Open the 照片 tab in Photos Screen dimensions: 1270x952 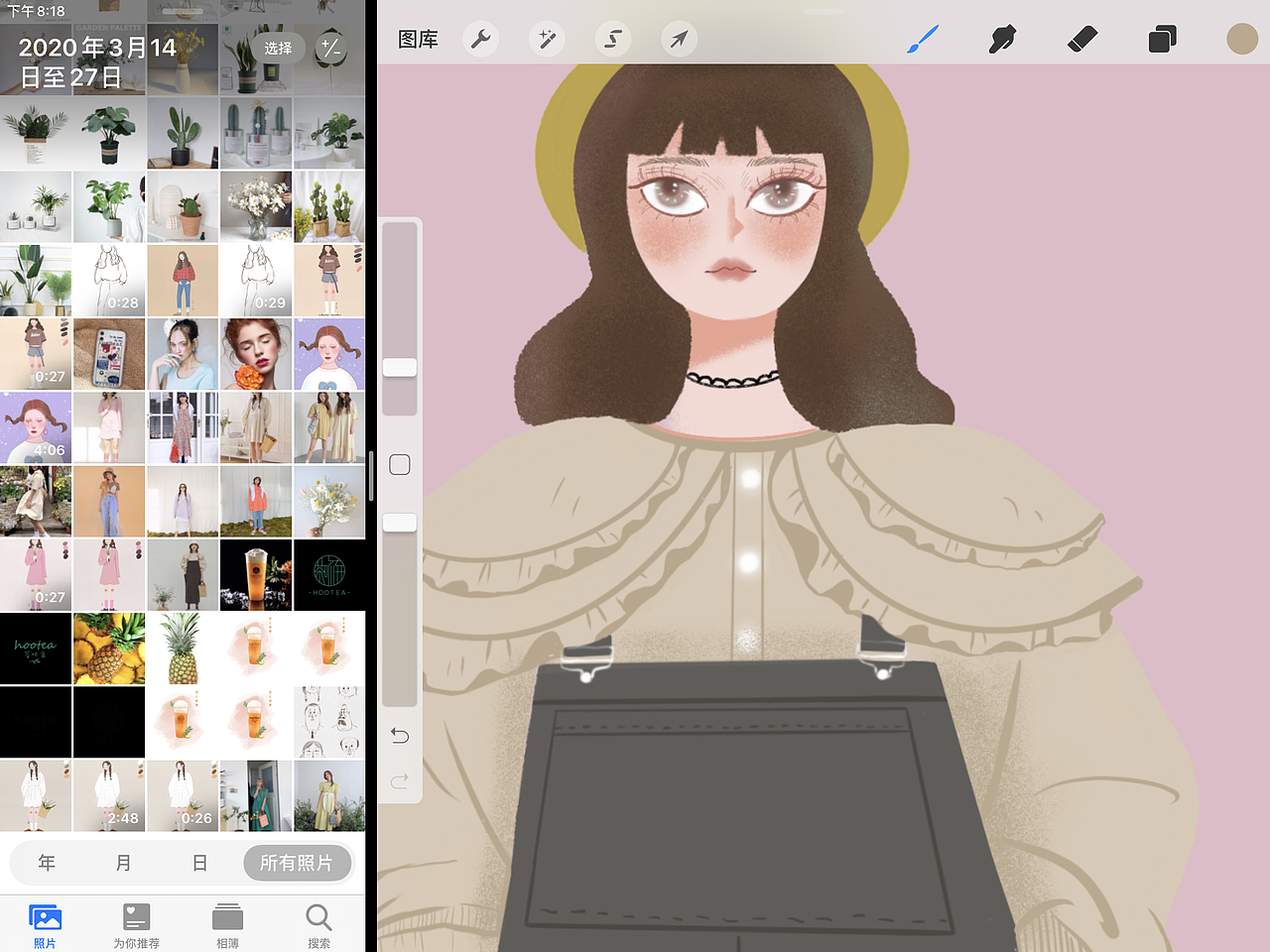click(x=46, y=926)
